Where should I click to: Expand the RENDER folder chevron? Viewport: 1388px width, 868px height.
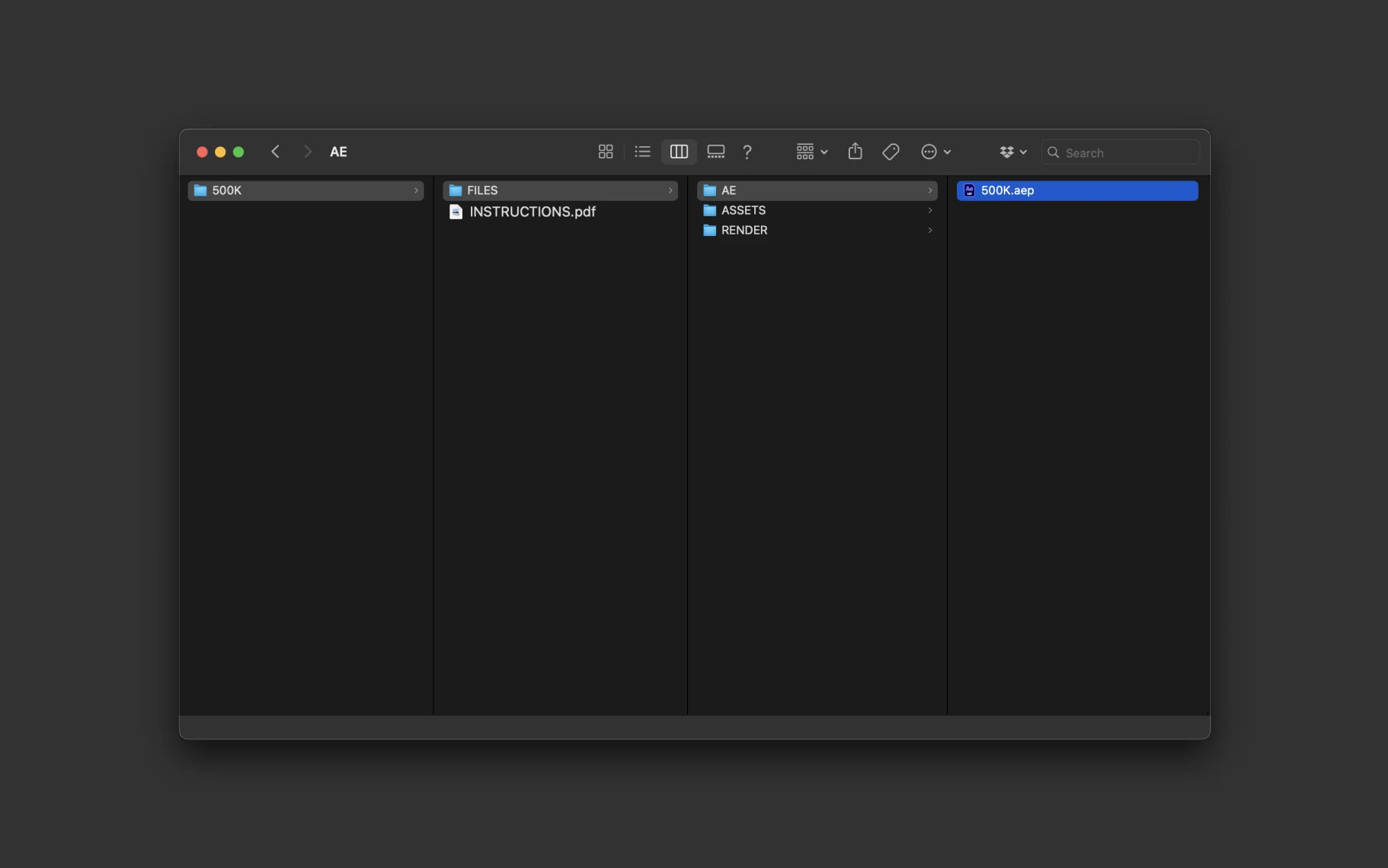pyautogui.click(x=929, y=230)
